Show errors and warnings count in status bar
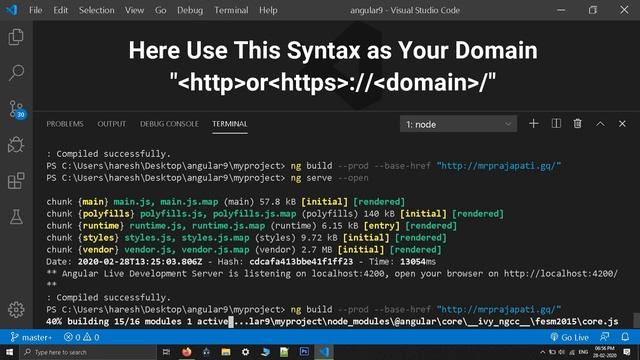Image resolution: width=640 pixels, height=360 pixels. pyautogui.click(x=82, y=337)
